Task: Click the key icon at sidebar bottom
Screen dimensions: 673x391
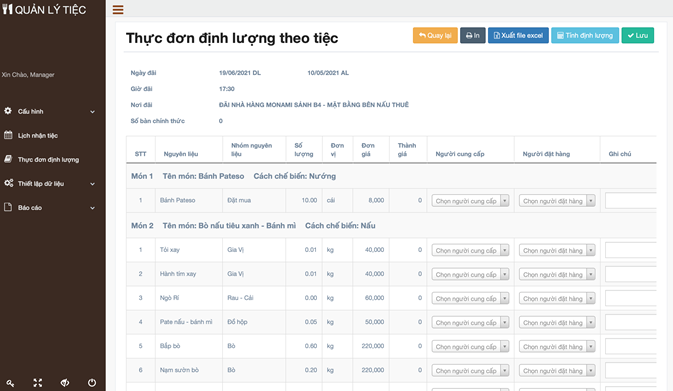Action: coord(10,383)
